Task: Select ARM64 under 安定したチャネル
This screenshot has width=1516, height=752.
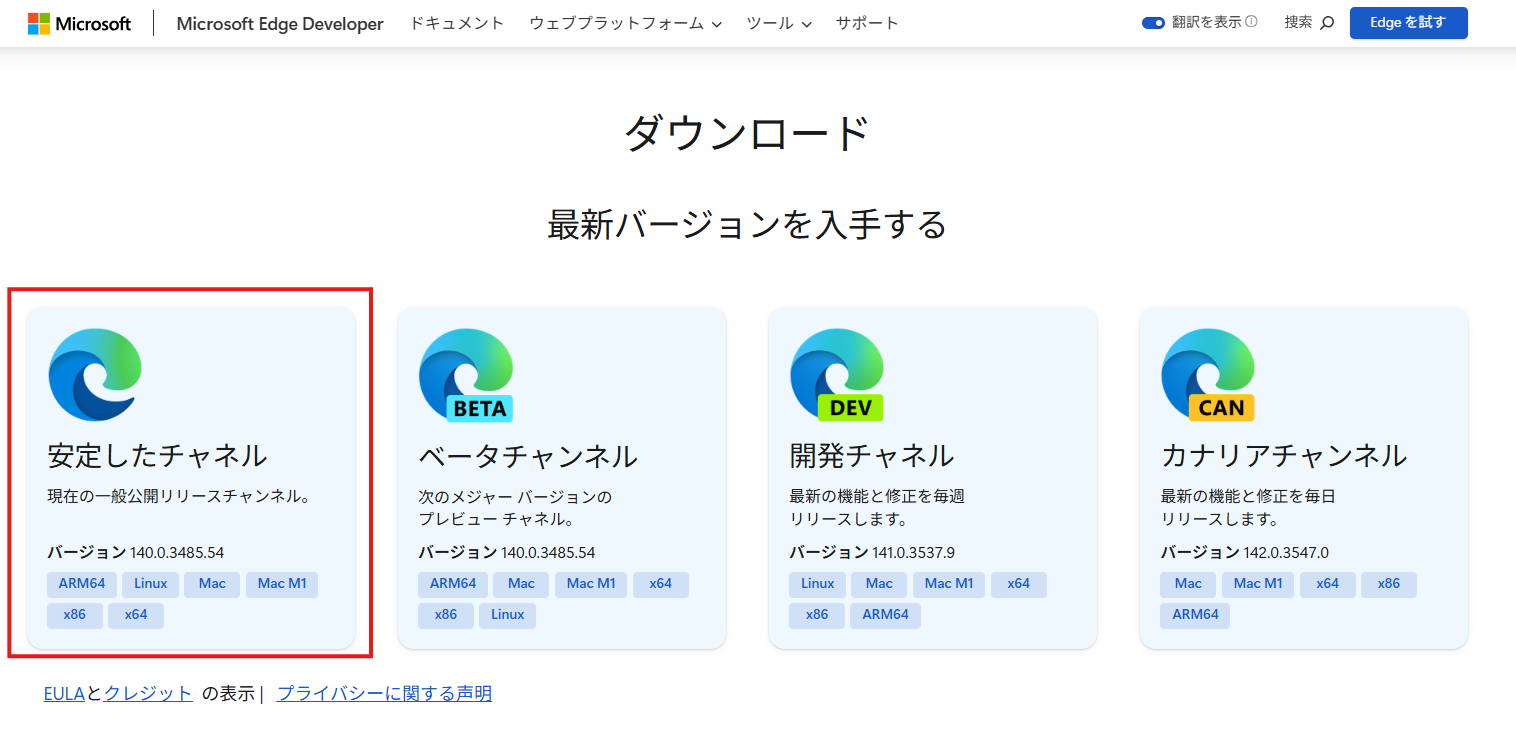Action: 82,584
